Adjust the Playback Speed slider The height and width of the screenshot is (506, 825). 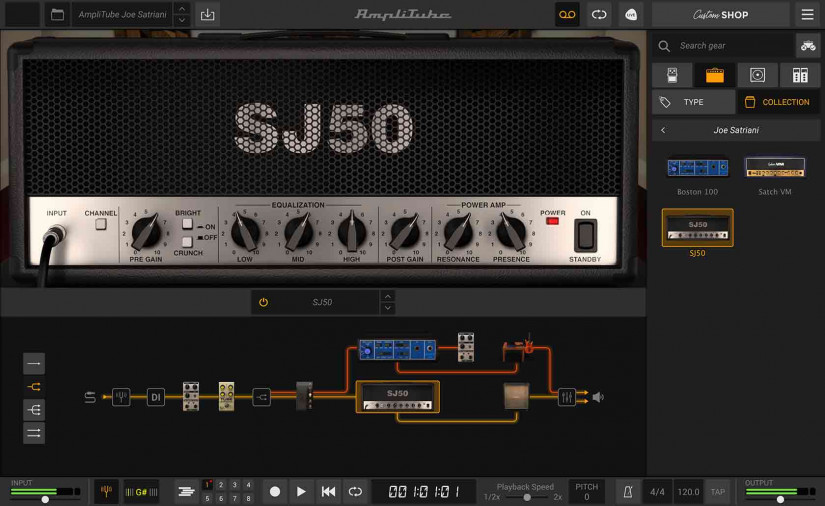pyautogui.click(x=527, y=497)
